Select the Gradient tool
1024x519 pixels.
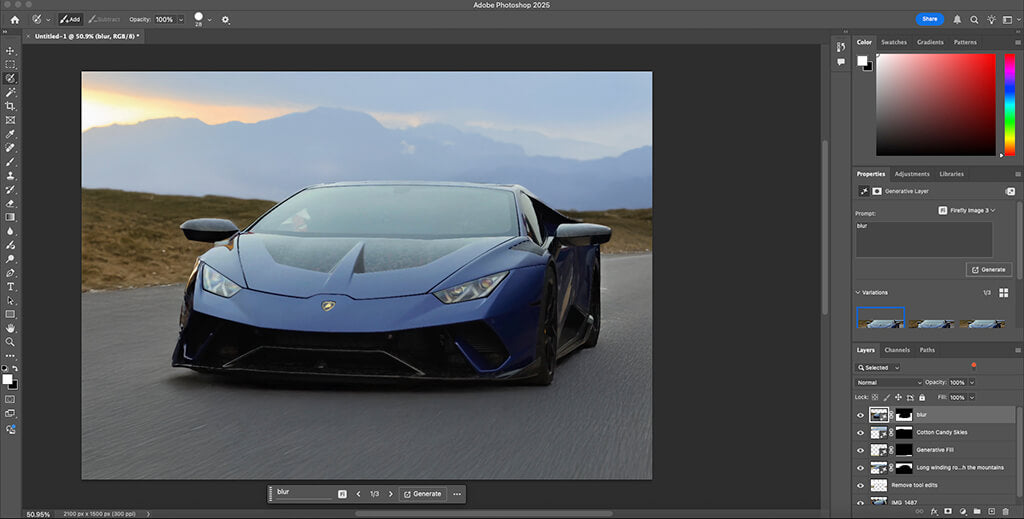click(x=10, y=217)
